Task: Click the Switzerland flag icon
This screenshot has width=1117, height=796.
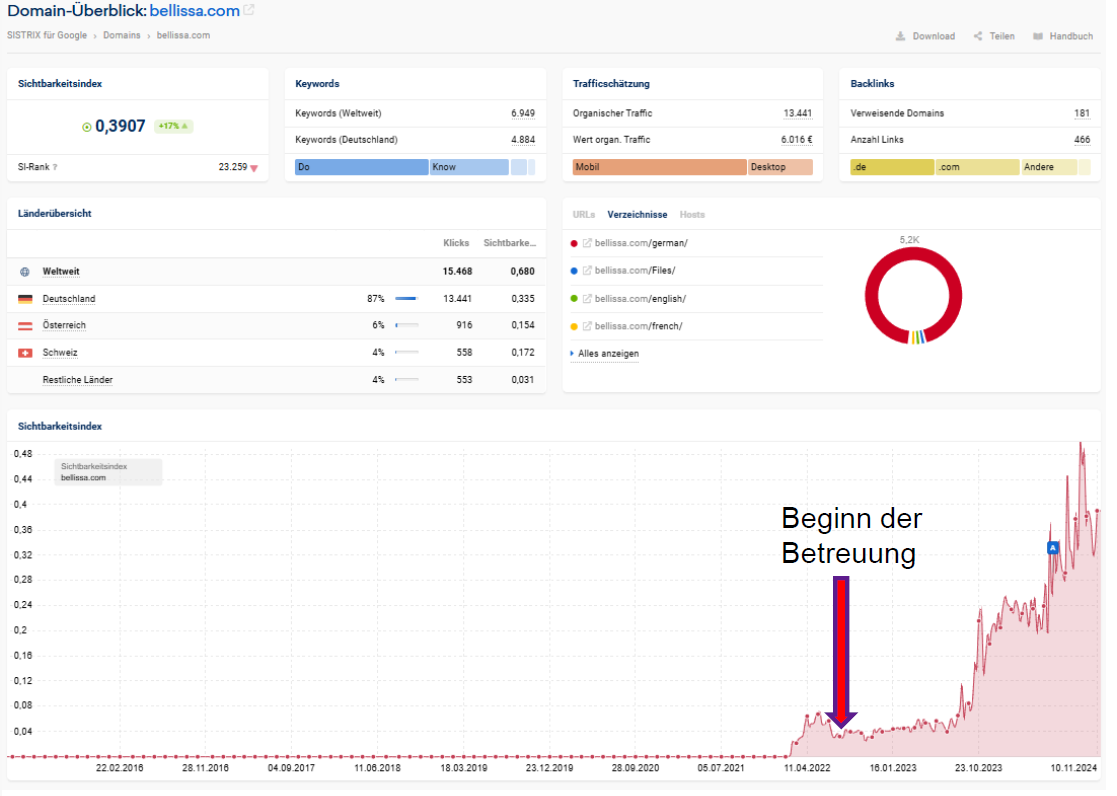Action: coord(25,353)
